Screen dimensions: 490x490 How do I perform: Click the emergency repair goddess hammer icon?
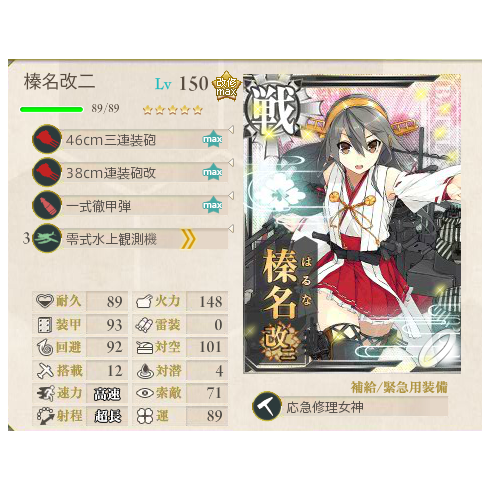tap(267, 406)
